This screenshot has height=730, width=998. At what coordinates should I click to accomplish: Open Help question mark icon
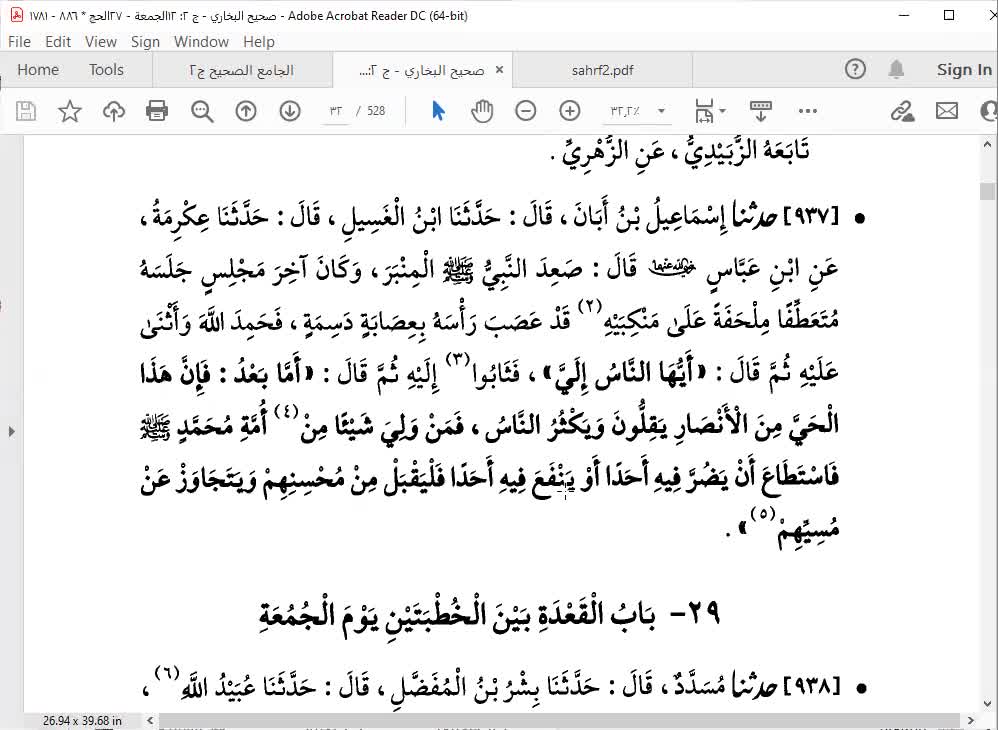[x=855, y=69]
